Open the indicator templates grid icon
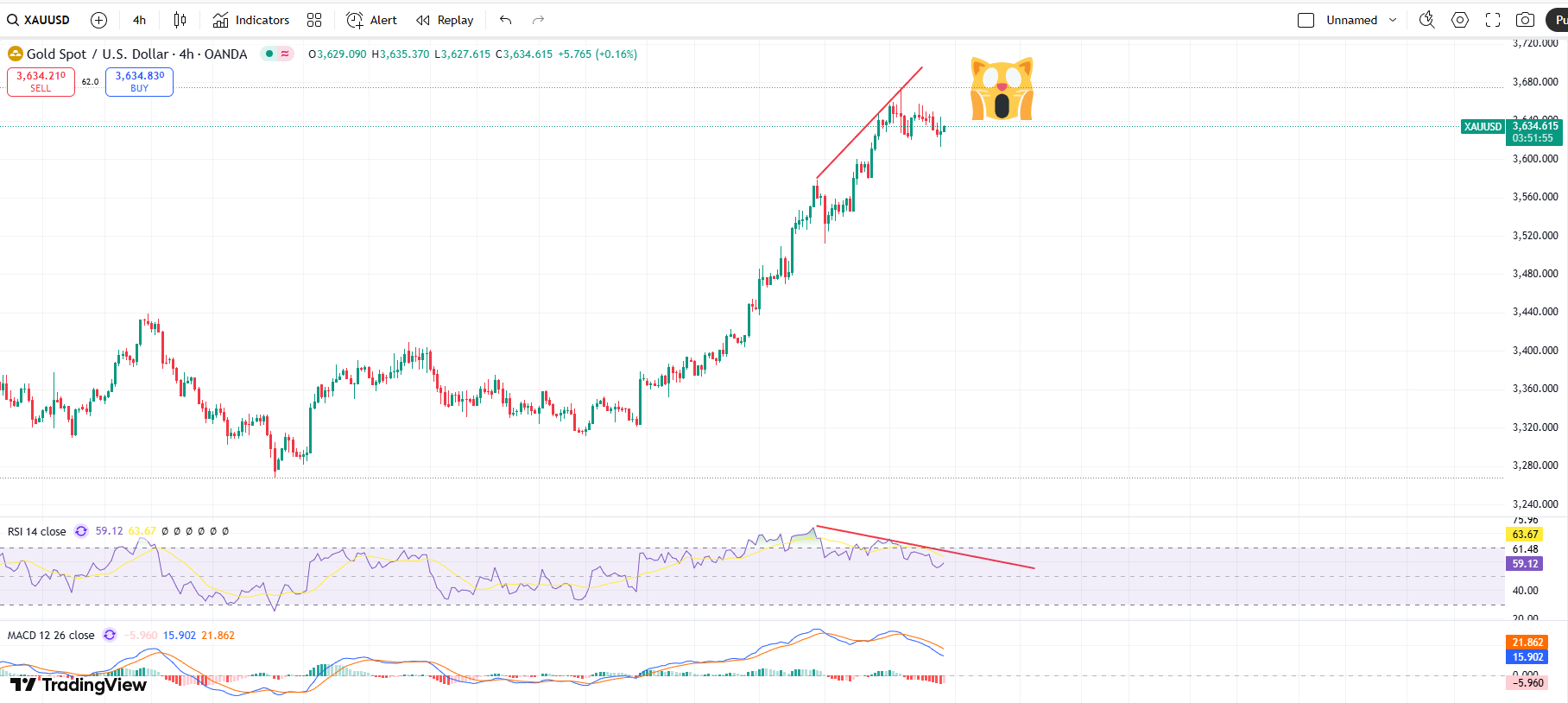This screenshot has height=703, width=1568. click(x=314, y=20)
